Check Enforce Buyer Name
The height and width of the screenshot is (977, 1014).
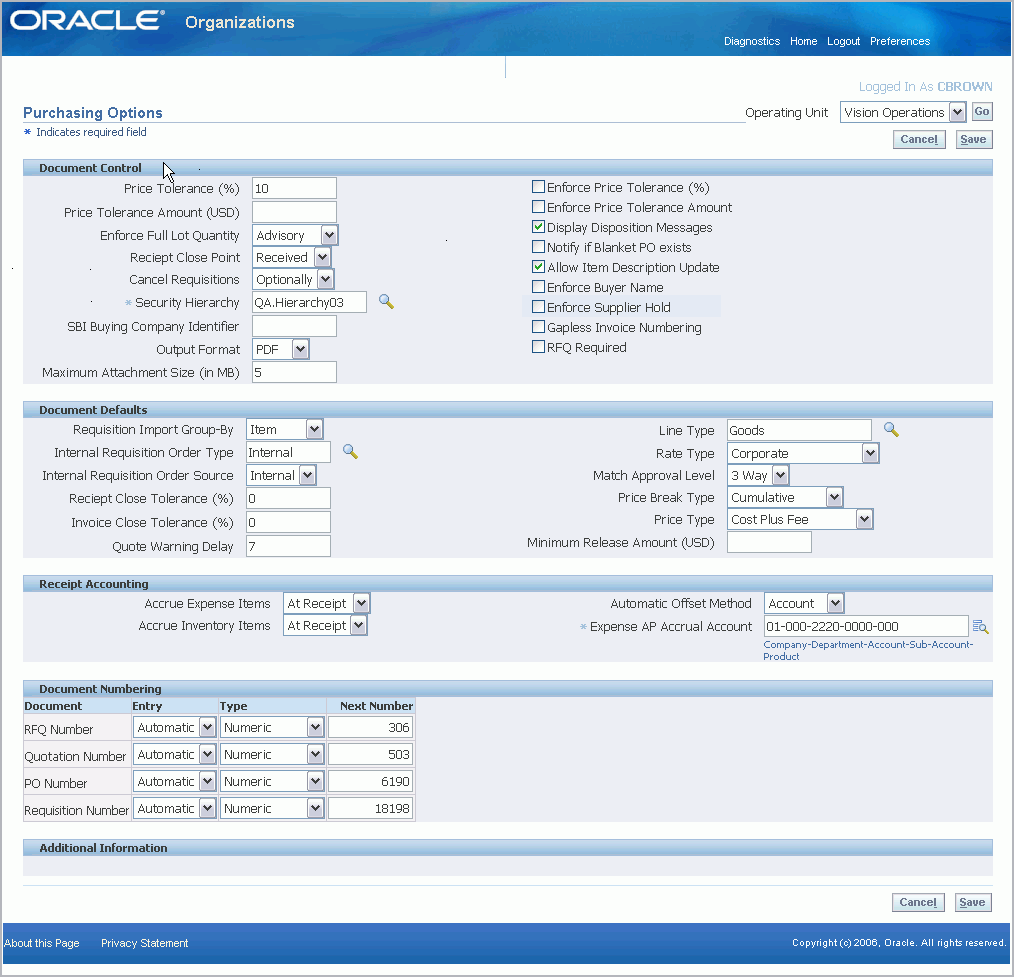pyautogui.click(x=538, y=287)
